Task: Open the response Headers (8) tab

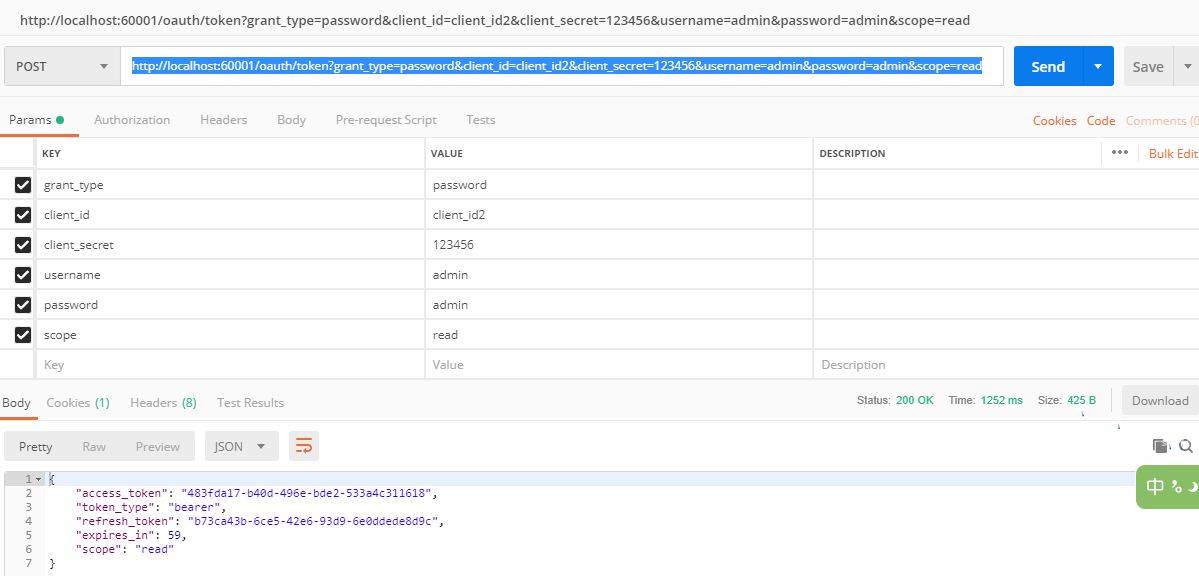Action: [163, 402]
